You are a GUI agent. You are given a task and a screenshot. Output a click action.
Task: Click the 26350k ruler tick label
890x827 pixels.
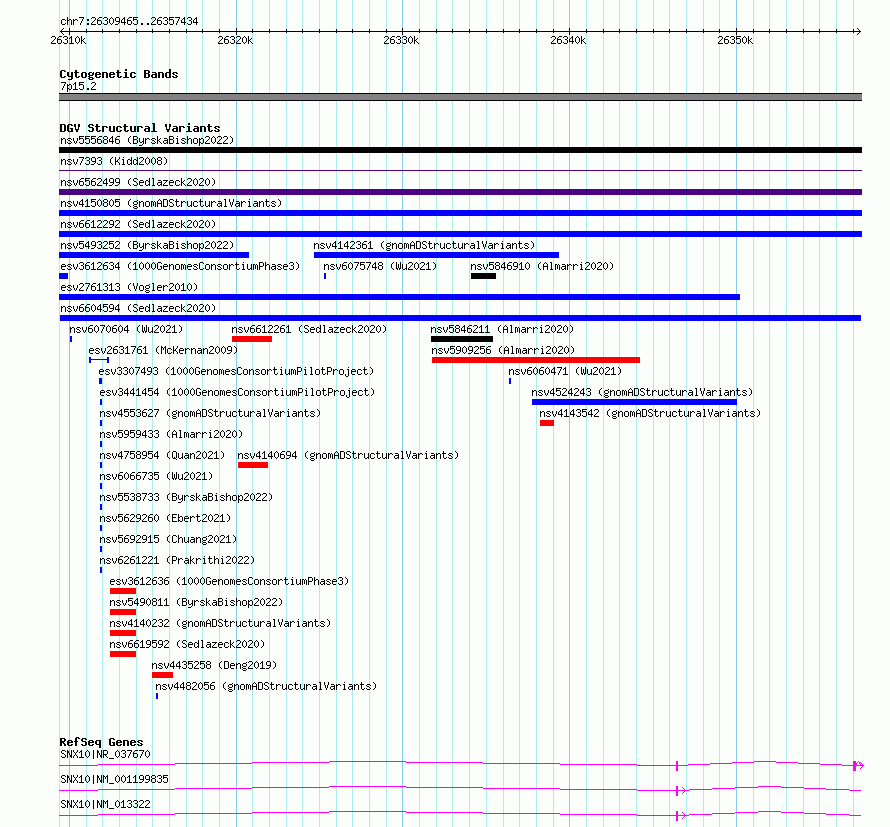click(x=735, y=40)
